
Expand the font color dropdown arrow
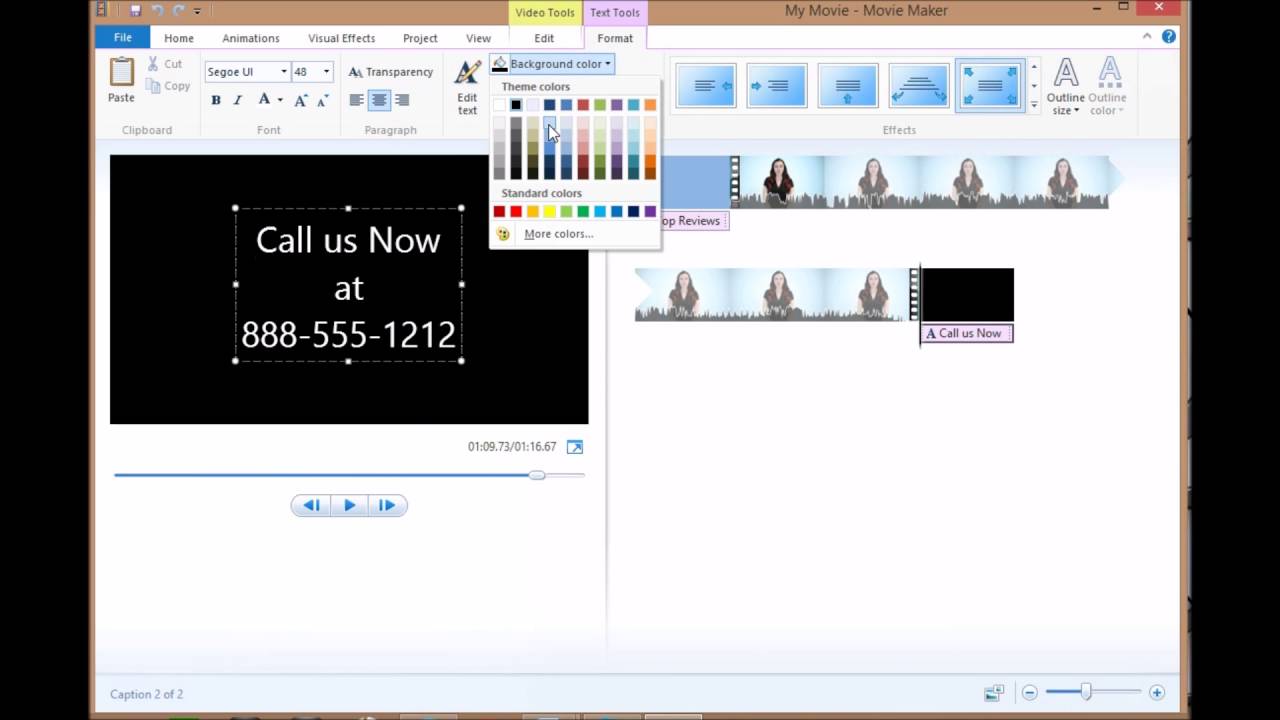pos(280,100)
